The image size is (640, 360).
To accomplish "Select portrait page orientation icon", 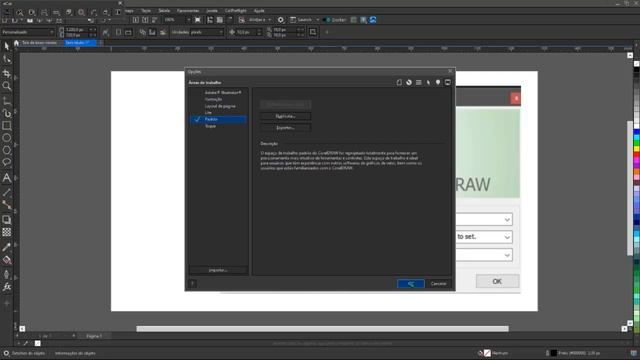I will pos(118,32).
